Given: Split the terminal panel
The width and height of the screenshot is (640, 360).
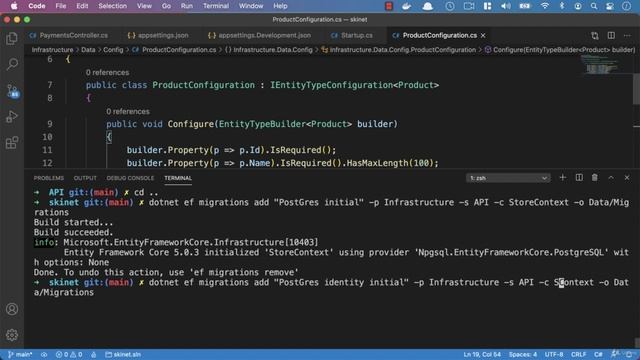Looking at the screenshot, I should [x=579, y=178].
